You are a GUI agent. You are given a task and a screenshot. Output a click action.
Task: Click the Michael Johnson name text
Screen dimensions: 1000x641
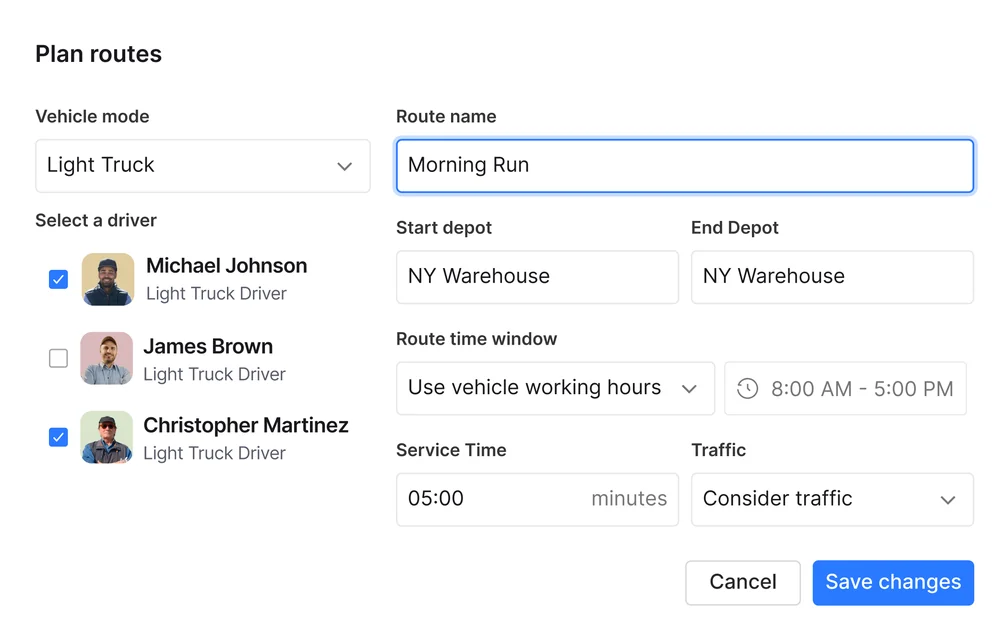pos(226,265)
